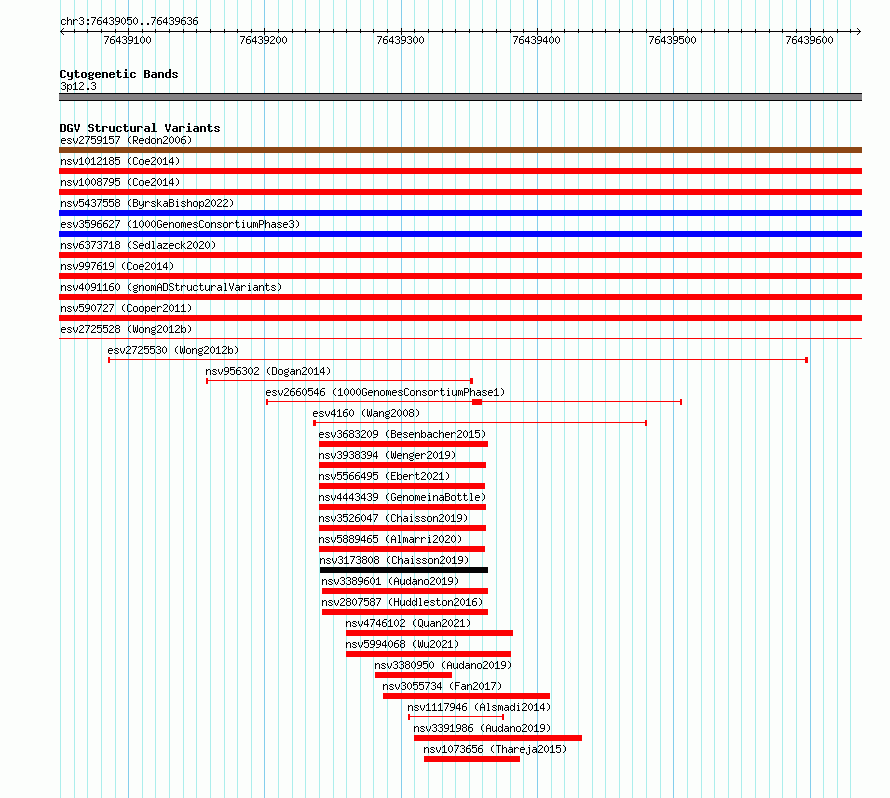Click the chr3:76439050..76439636 coordinate label

pos(129,21)
